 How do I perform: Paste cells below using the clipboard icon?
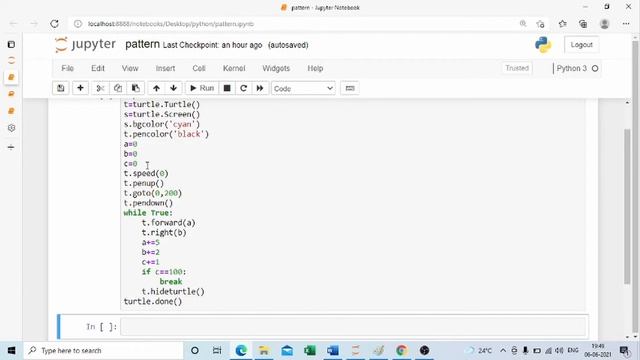(x=136, y=88)
